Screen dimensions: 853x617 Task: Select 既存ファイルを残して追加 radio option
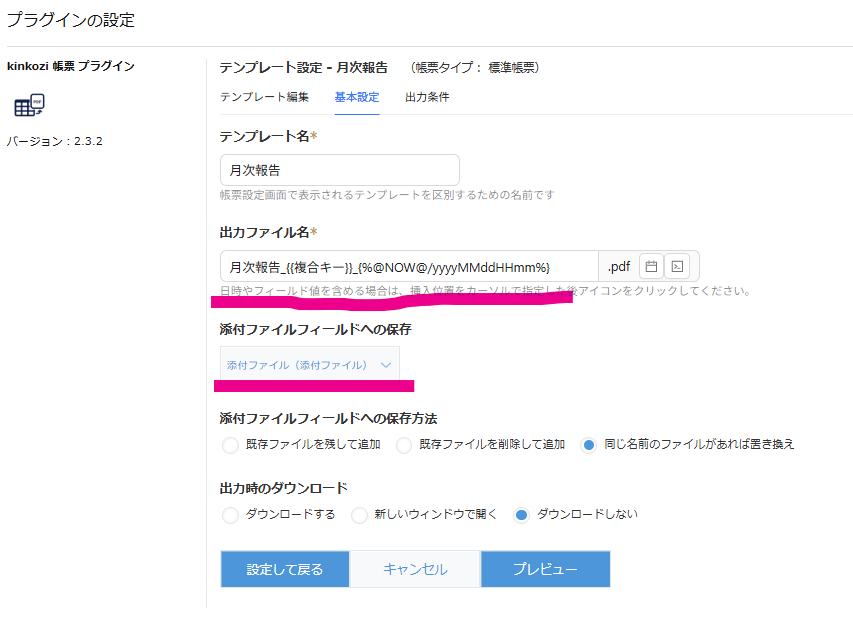tap(231, 445)
